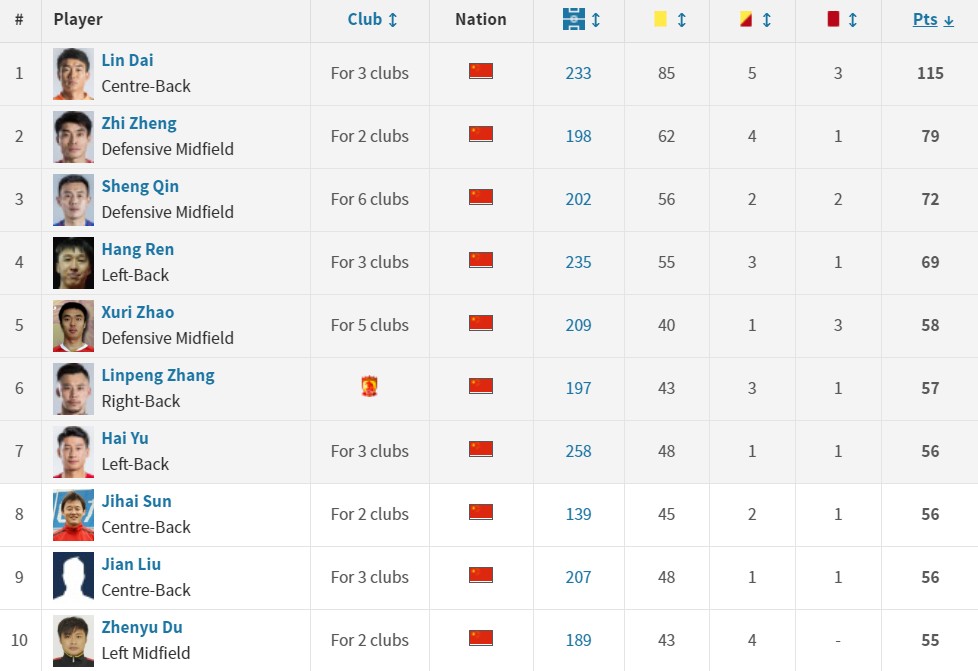
Task: Click Jian Liu's placeholder silhouette photo
Action: click(73, 577)
